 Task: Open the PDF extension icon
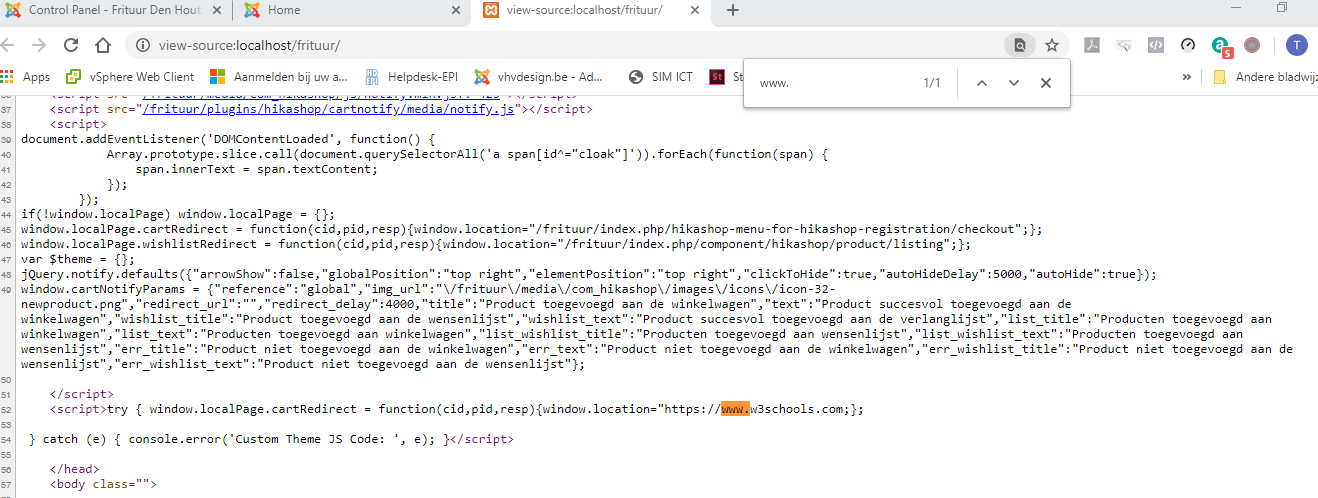click(x=1093, y=45)
